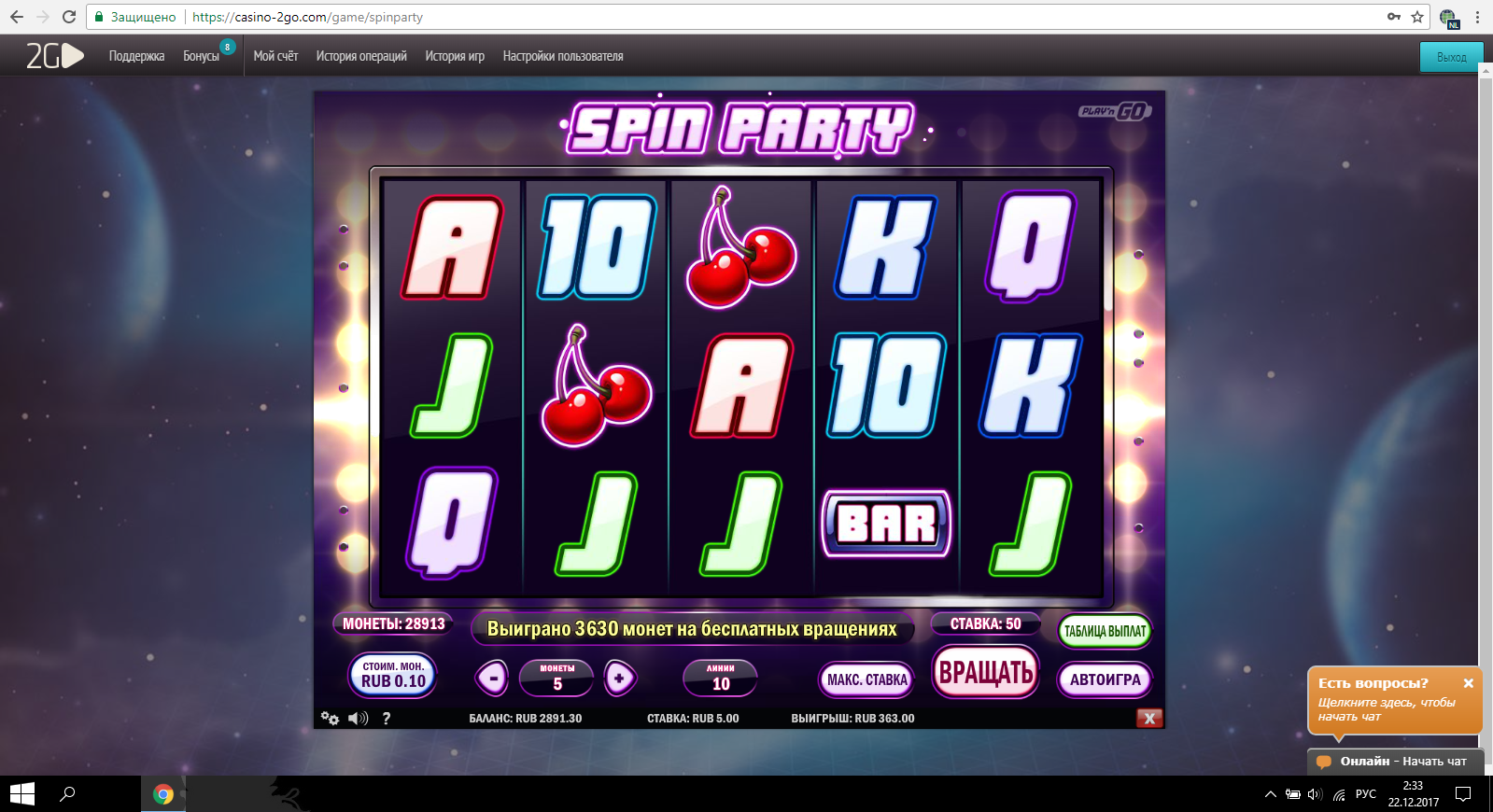The image size is (1493, 812).
Task: Set МАКС. СТАВКА maximum bet
Action: click(x=866, y=679)
